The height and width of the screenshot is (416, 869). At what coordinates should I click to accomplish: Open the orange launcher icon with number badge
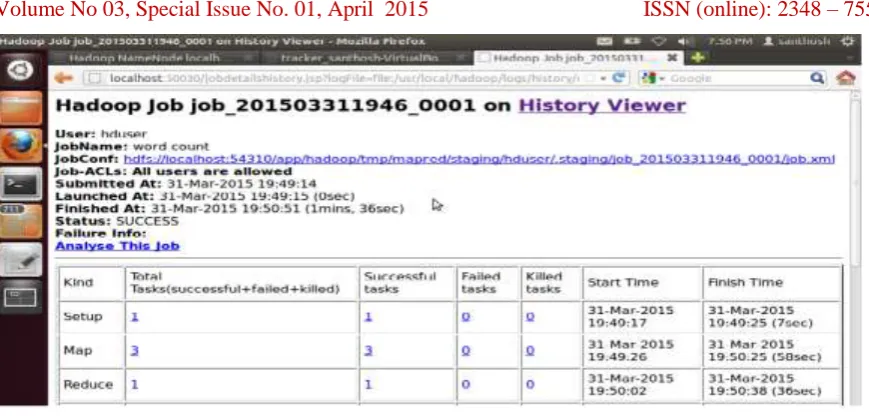[21, 221]
